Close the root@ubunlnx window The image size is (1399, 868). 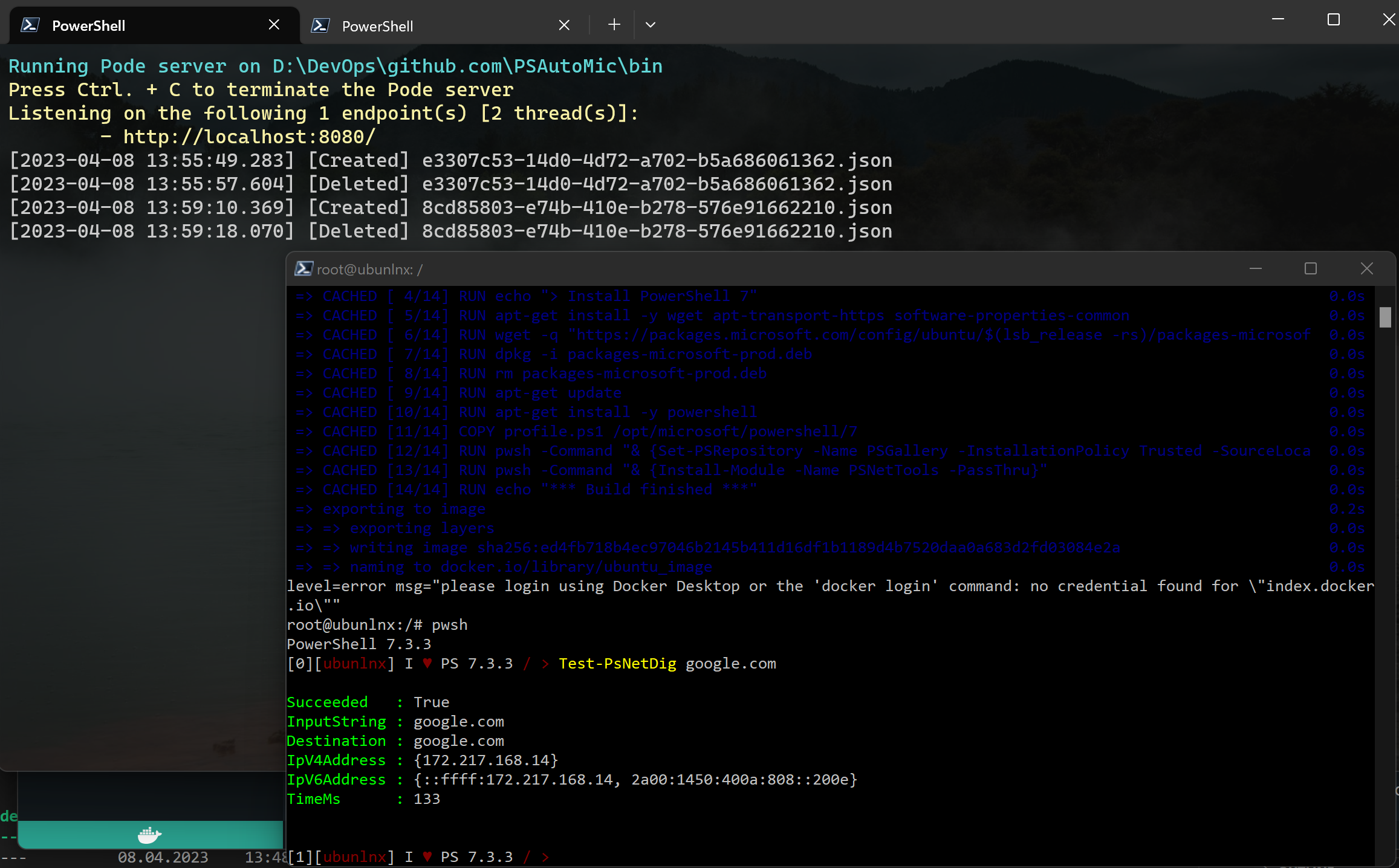click(x=1366, y=268)
